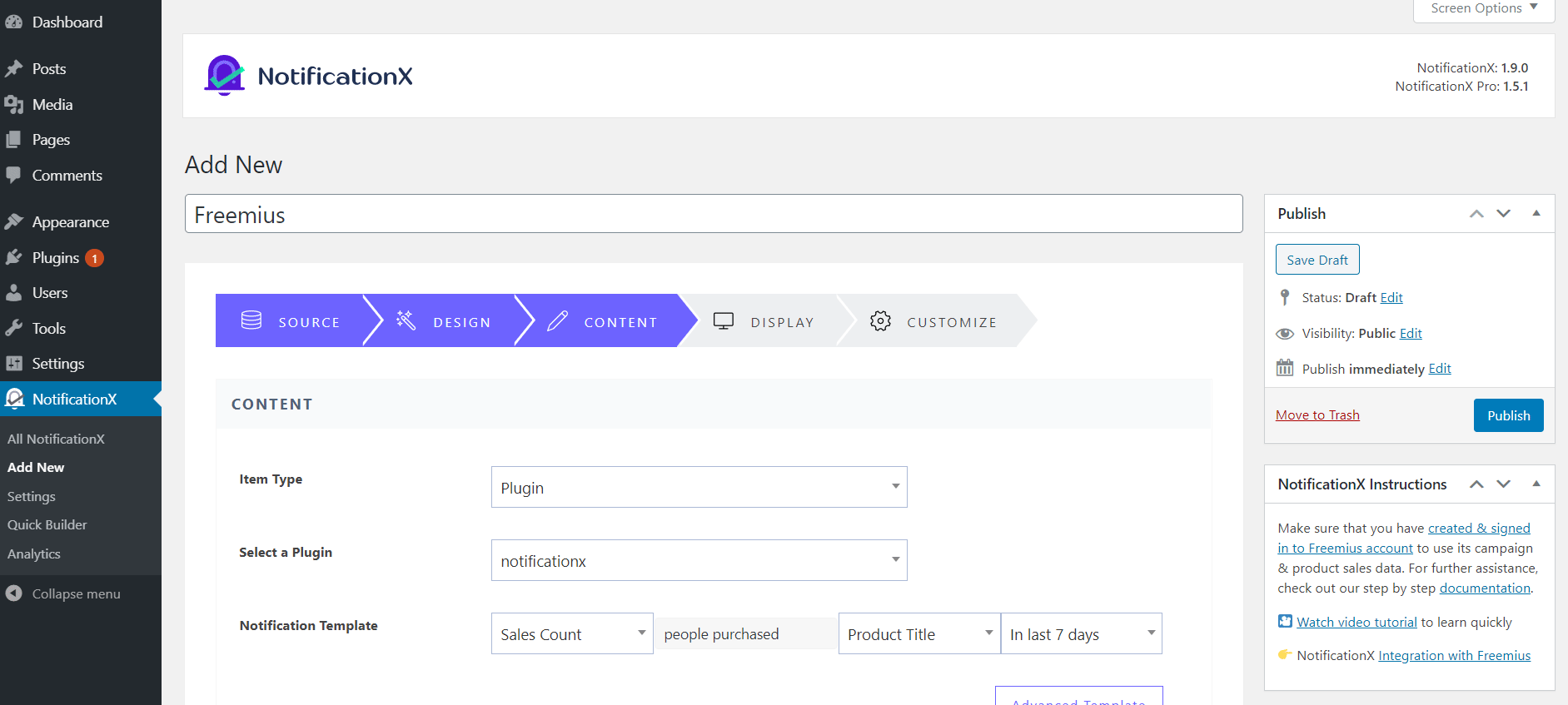1568x705 pixels.
Task: Click the Dashboard gauge icon in sidebar
Action: click(x=14, y=22)
